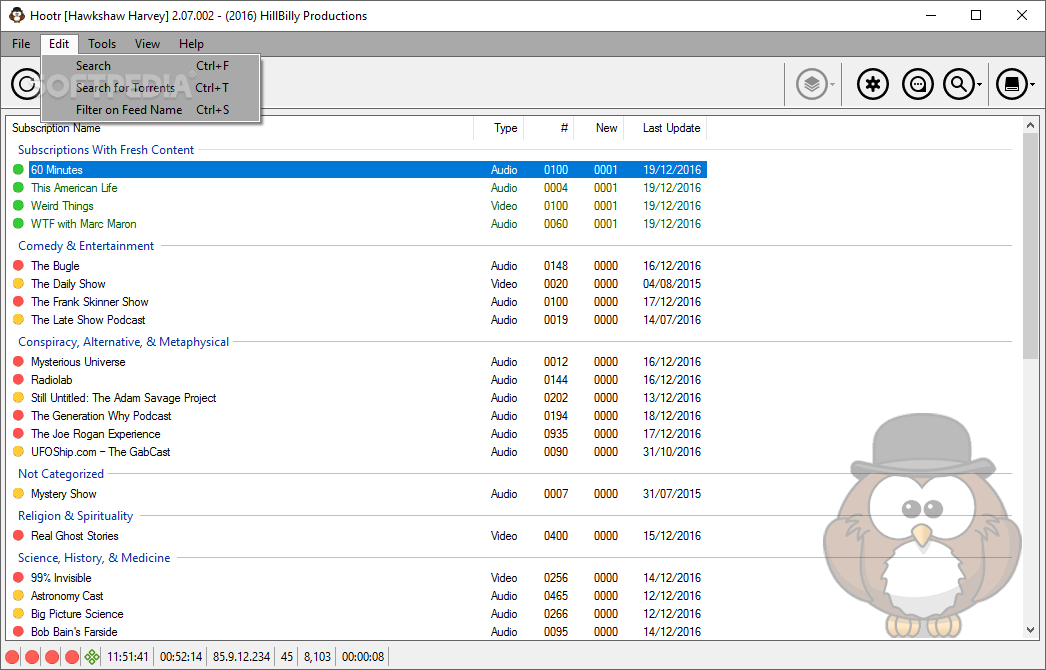Screen dimensions: 1046x670
Task: Click the 8,103 count in status bar
Action: [318, 657]
